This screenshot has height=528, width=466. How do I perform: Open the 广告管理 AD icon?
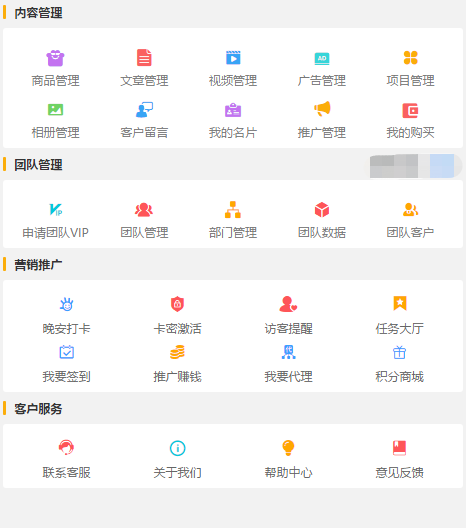click(x=322, y=59)
